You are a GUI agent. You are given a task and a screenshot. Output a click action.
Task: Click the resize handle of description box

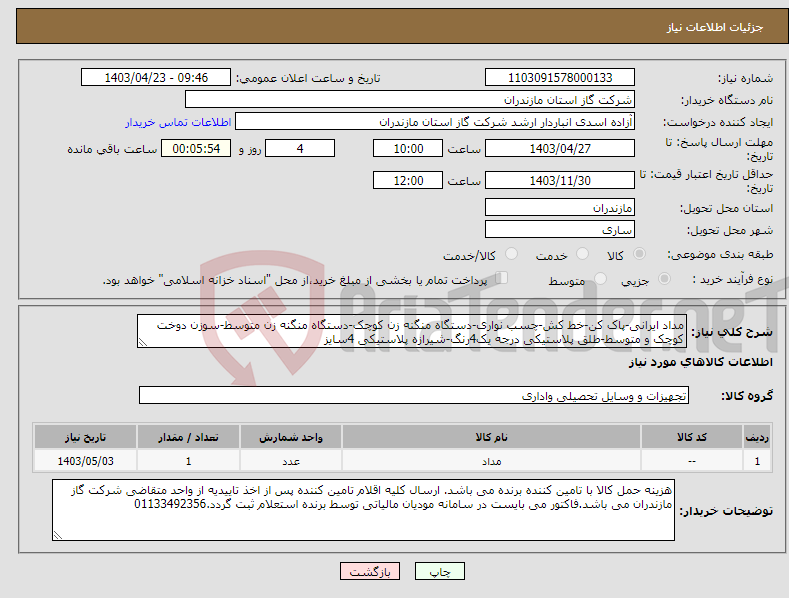click(x=142, y=342)
